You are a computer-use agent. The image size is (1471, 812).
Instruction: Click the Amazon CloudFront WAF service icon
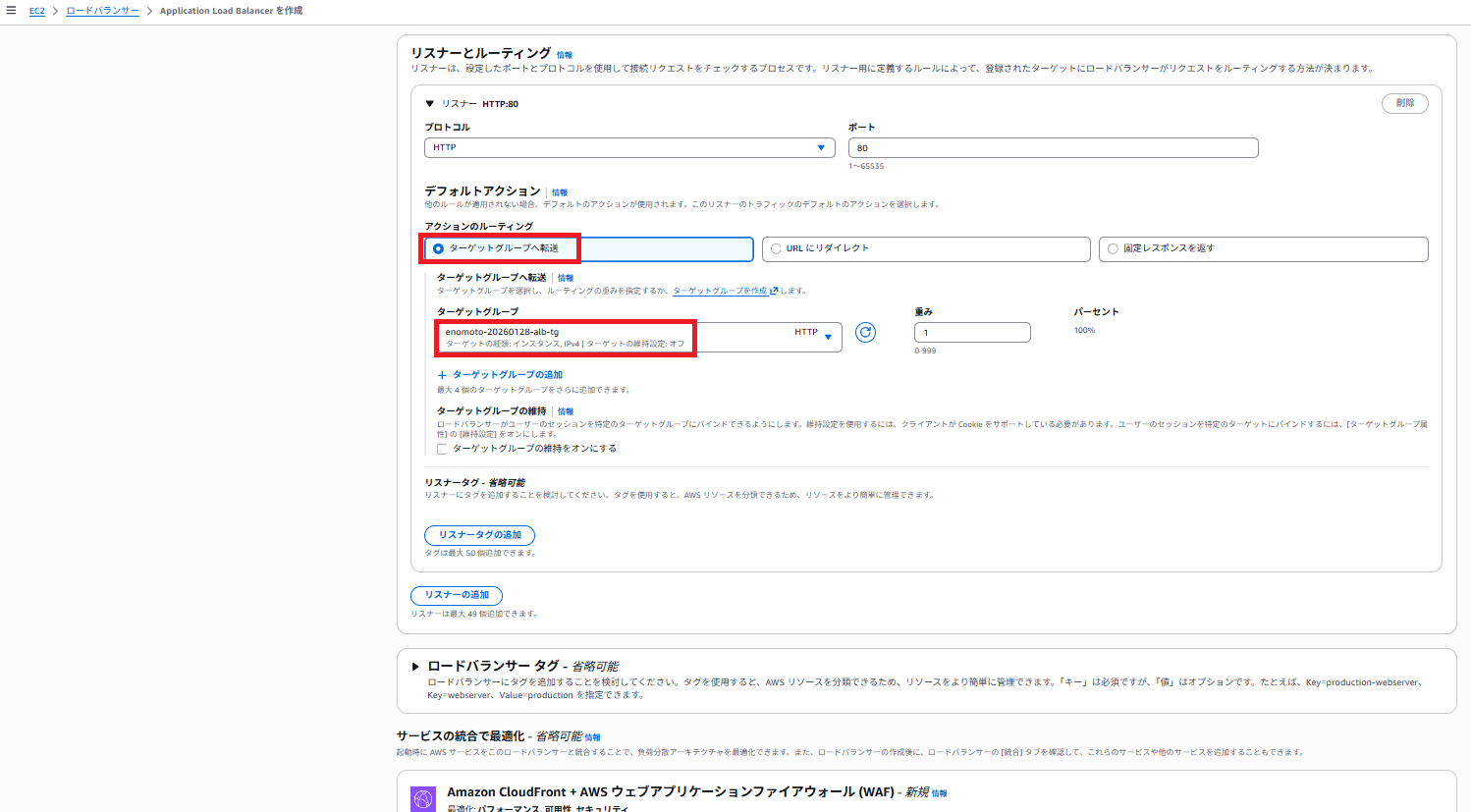(x=423, y=798)
